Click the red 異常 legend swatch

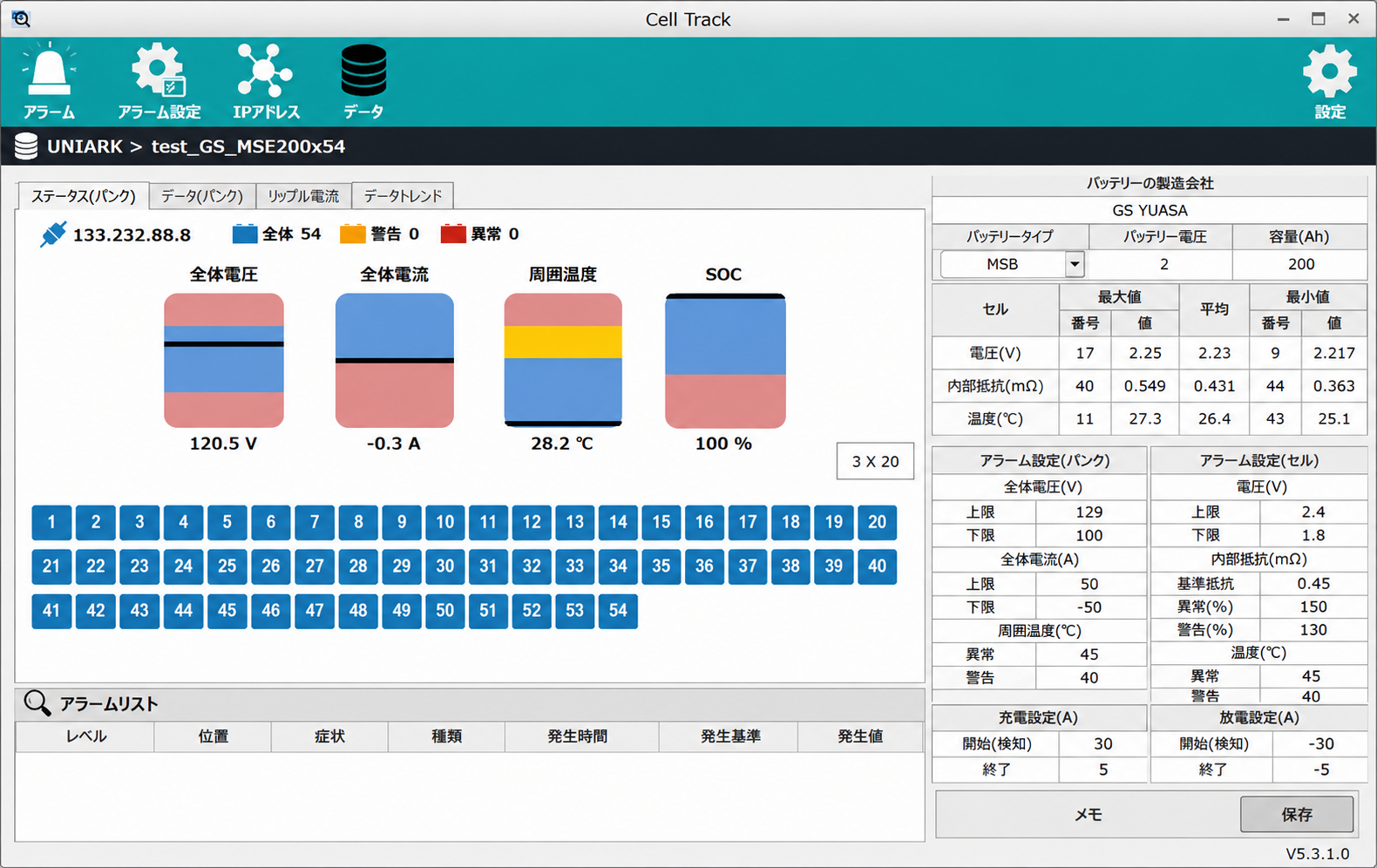coord(453,234)
